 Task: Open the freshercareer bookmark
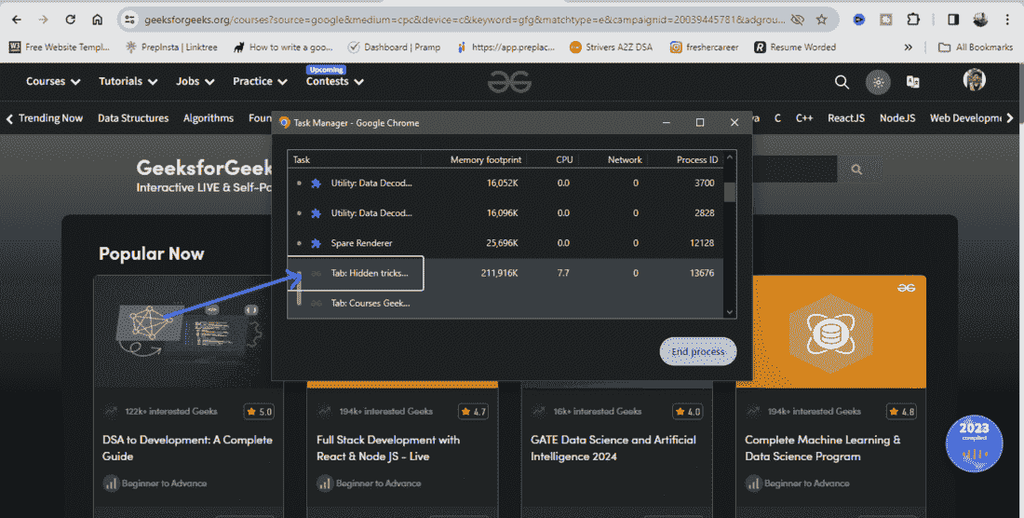(x=705, y=47)
